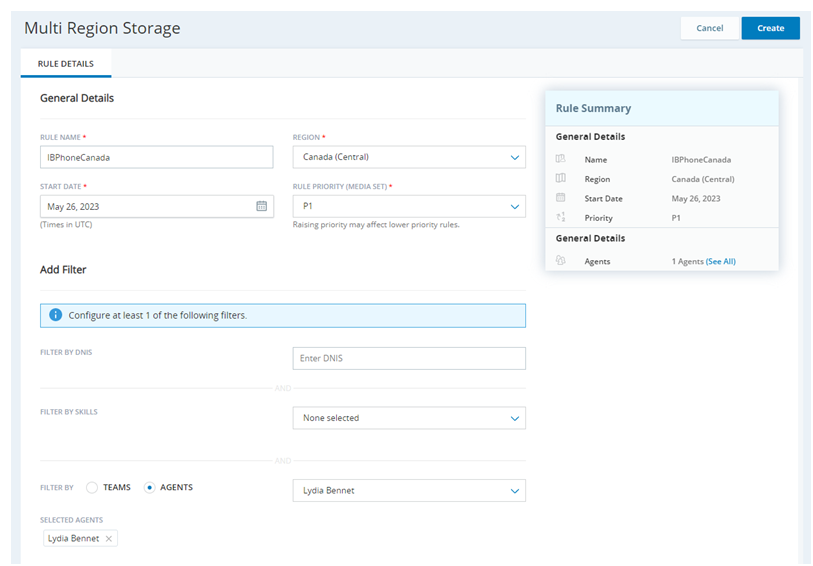
Task: Click the Start Date calendar icon in summary
Action: [560, 197]
